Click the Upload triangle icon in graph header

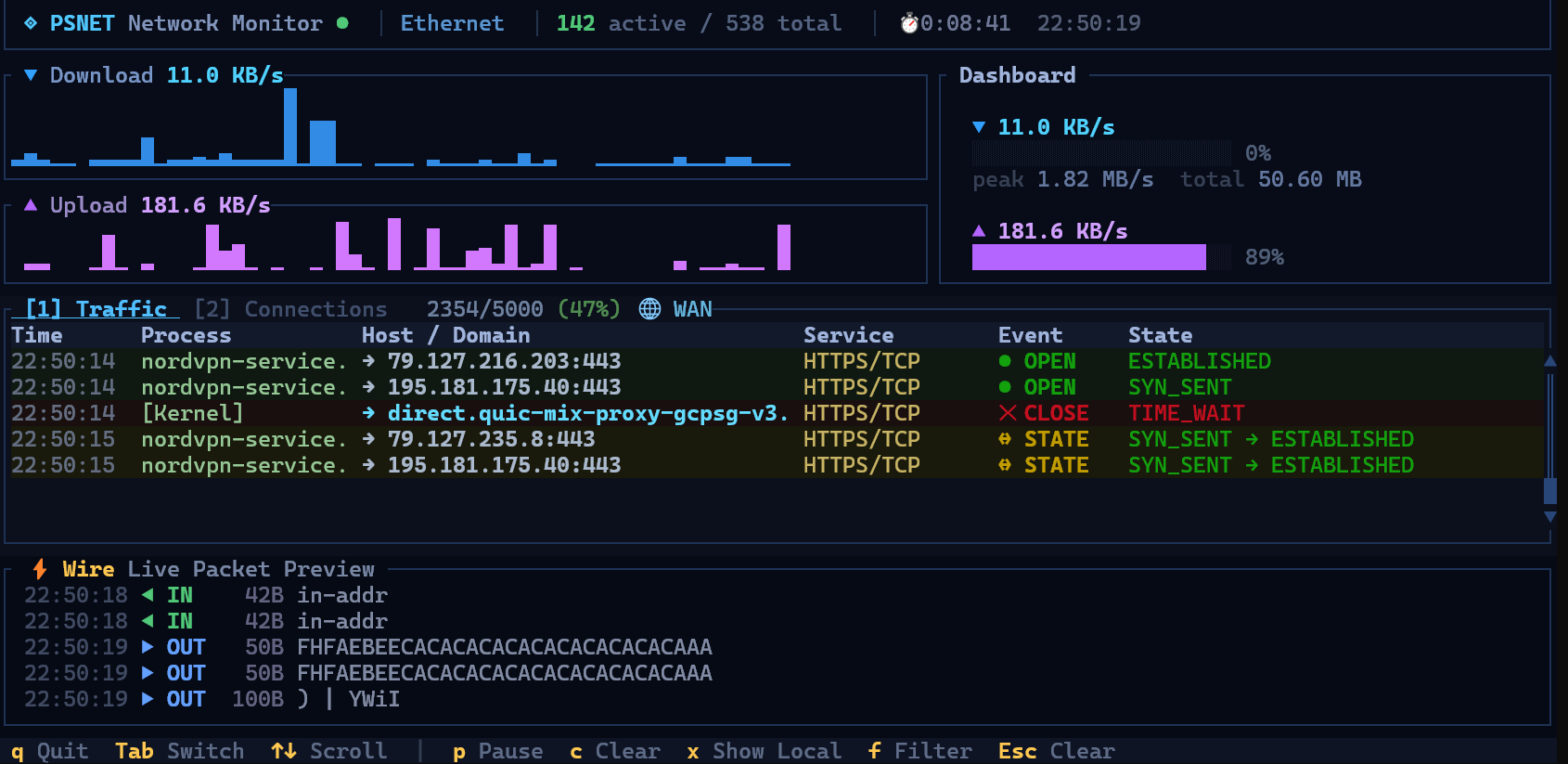point(31,205)
